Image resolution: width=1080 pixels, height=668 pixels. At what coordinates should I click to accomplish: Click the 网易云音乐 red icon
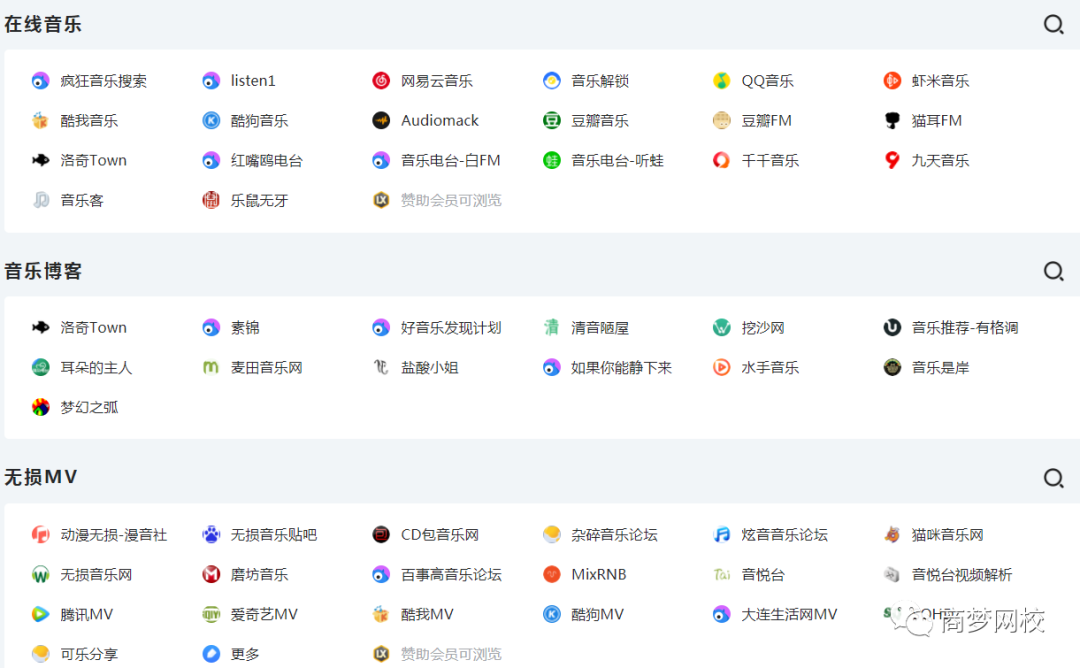pos(381,81)
